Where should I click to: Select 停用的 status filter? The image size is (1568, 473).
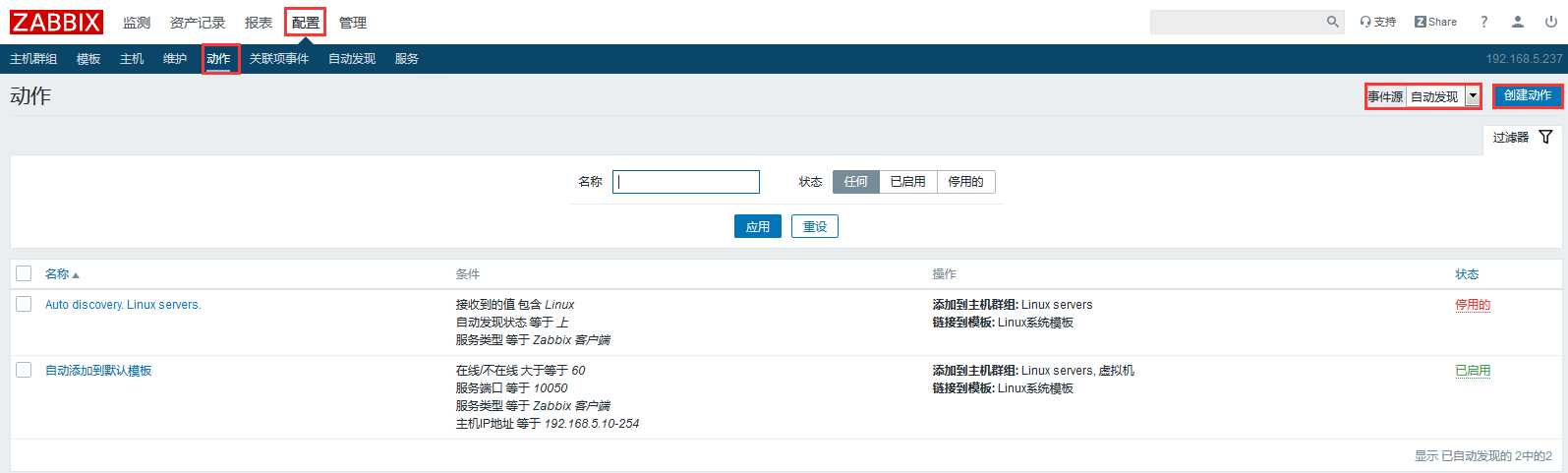pos(965,181)
